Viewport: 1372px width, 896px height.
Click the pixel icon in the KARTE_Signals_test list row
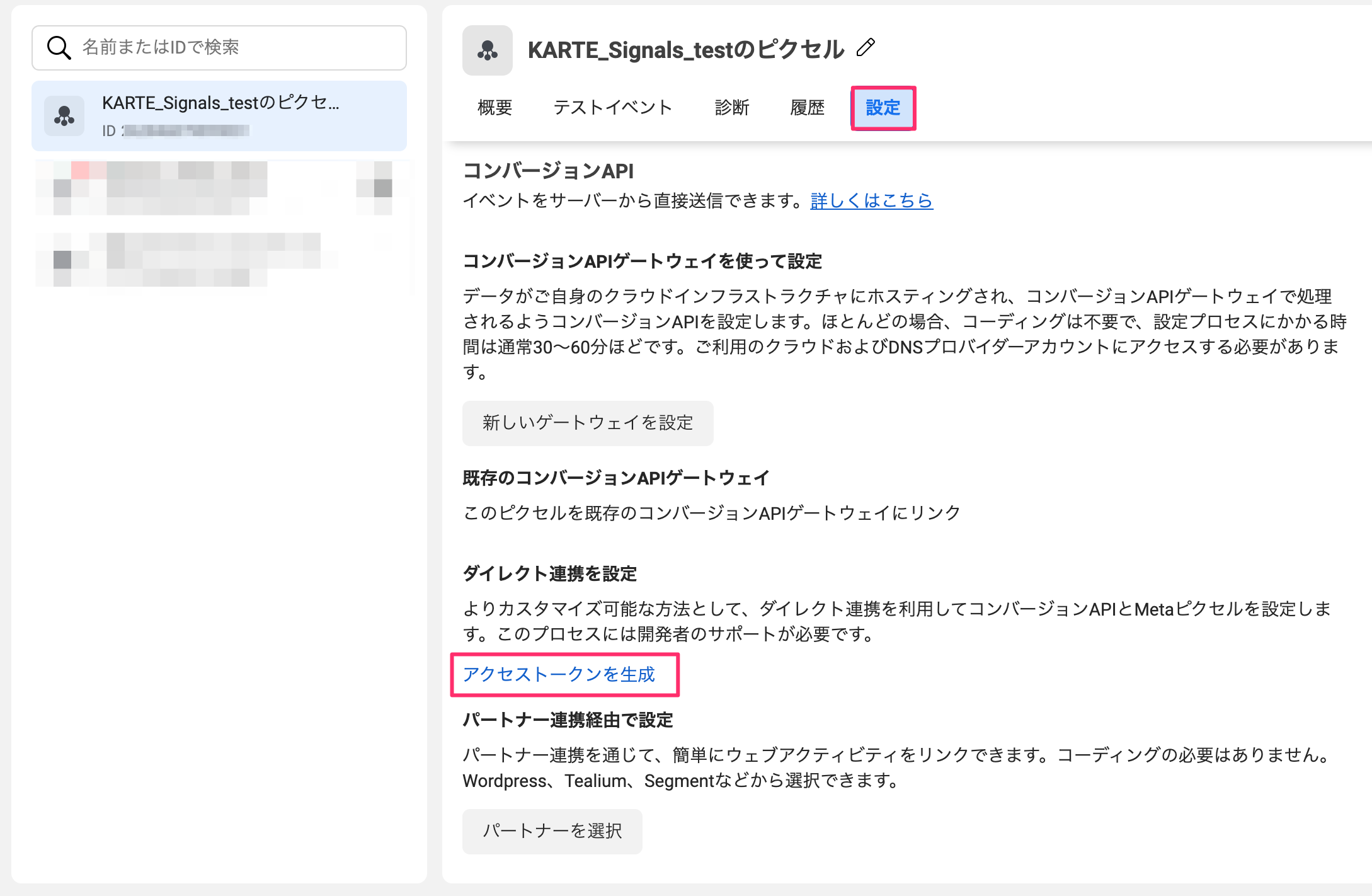[x=64, y=116]
